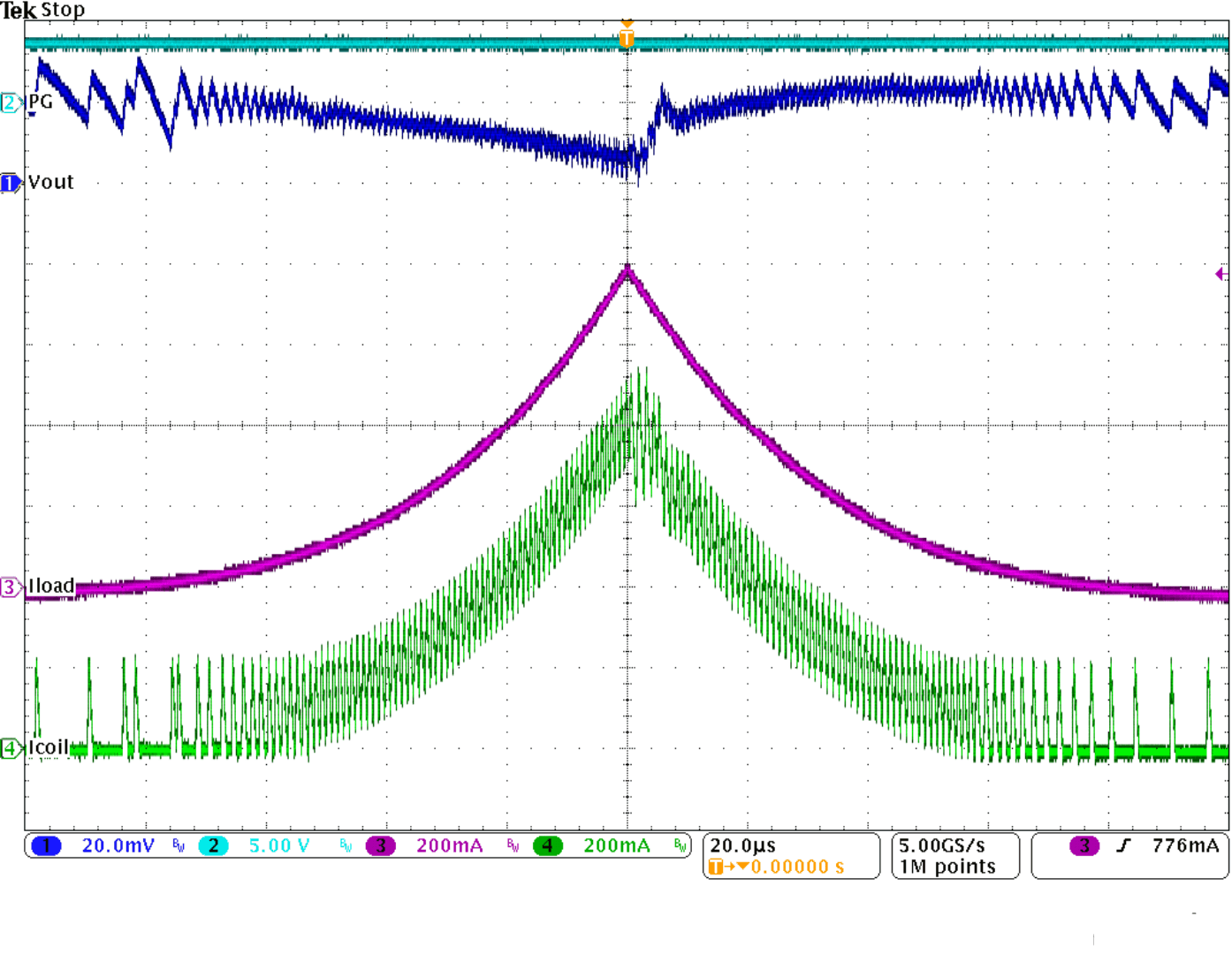
Task: Open the 20.0µs timebase selector
Action: tap(741, 844)
